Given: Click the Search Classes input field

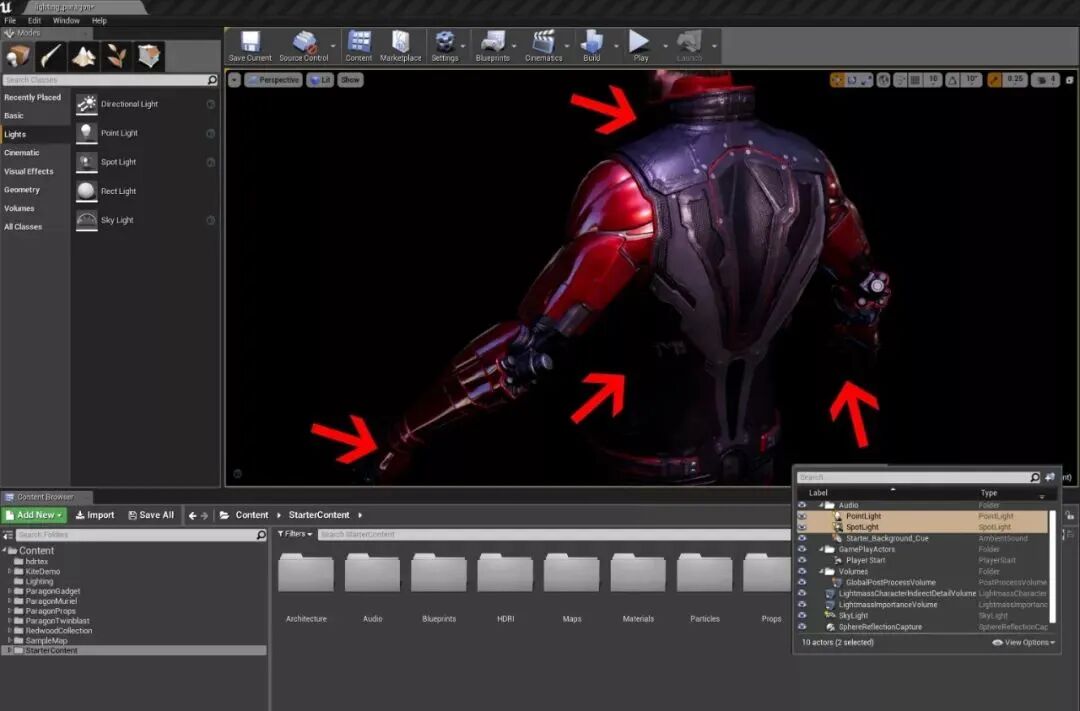Looking at the screenshot, I should 105,80.
